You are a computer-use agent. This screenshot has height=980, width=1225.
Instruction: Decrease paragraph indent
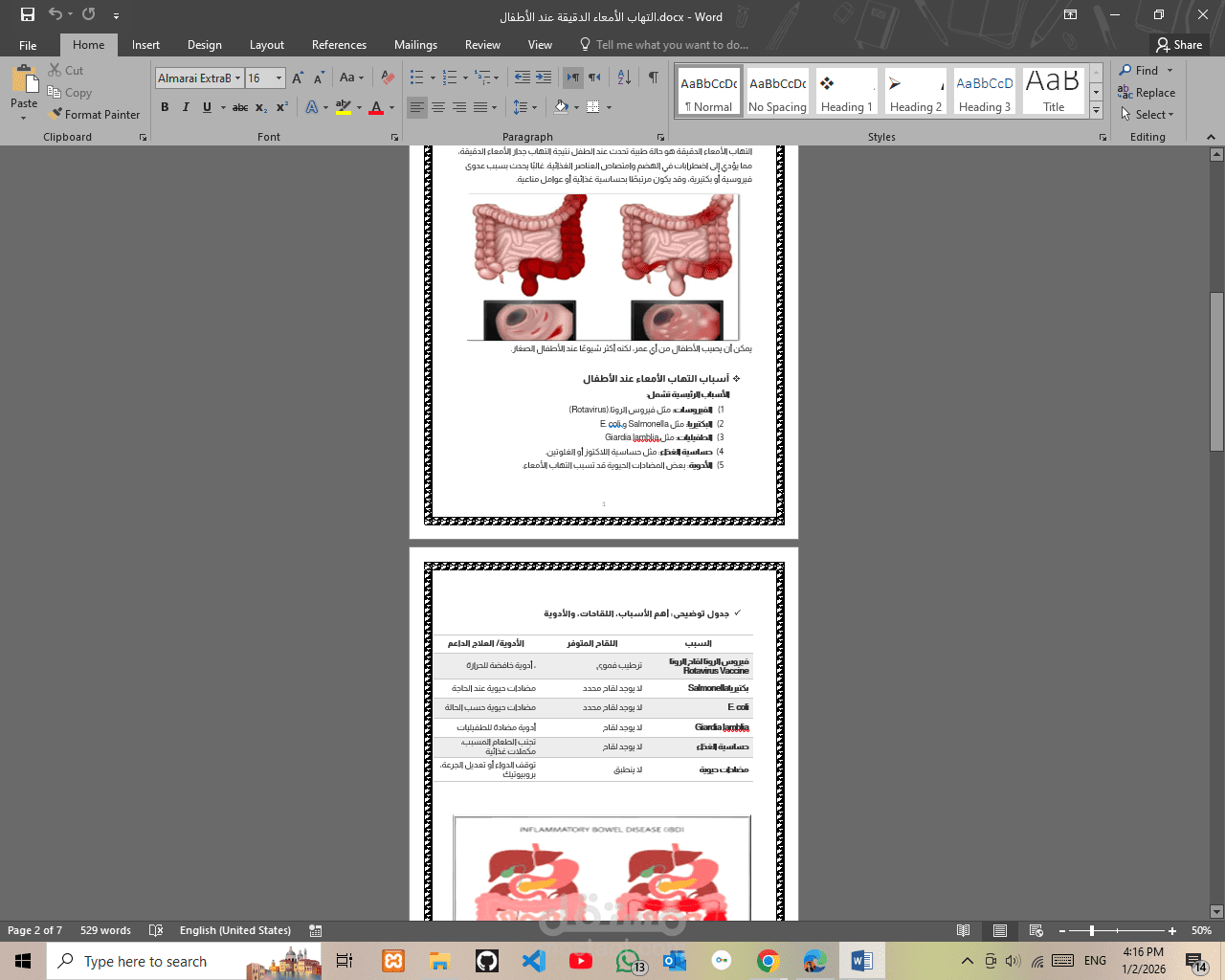pyautogui.click(x=522, y=78)
